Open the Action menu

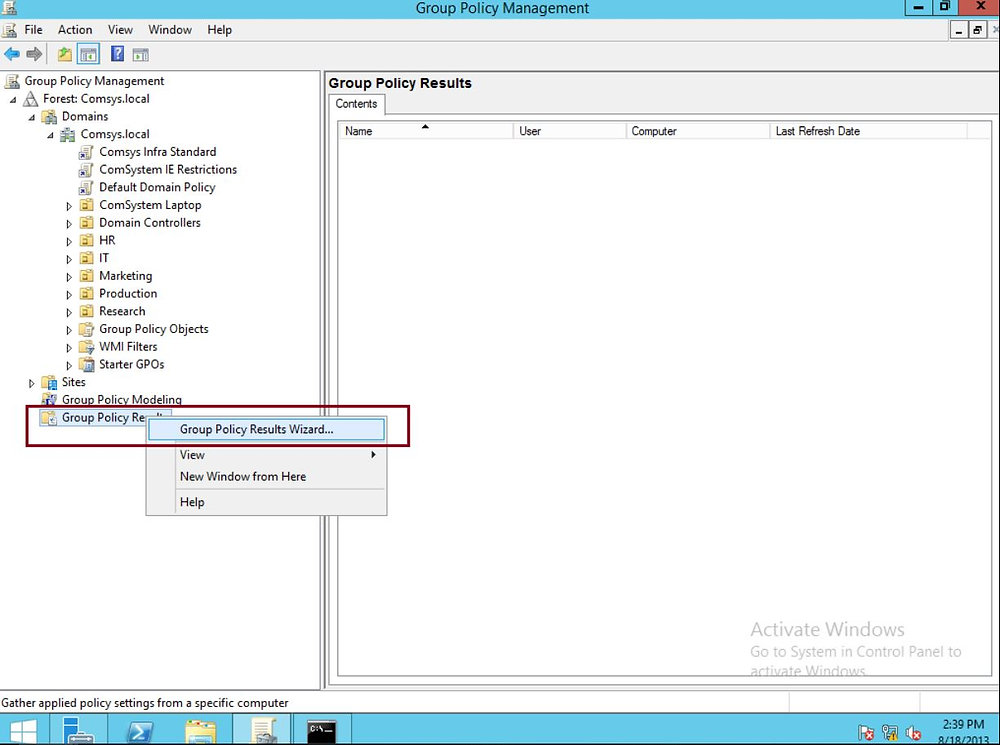pos(75,29)
